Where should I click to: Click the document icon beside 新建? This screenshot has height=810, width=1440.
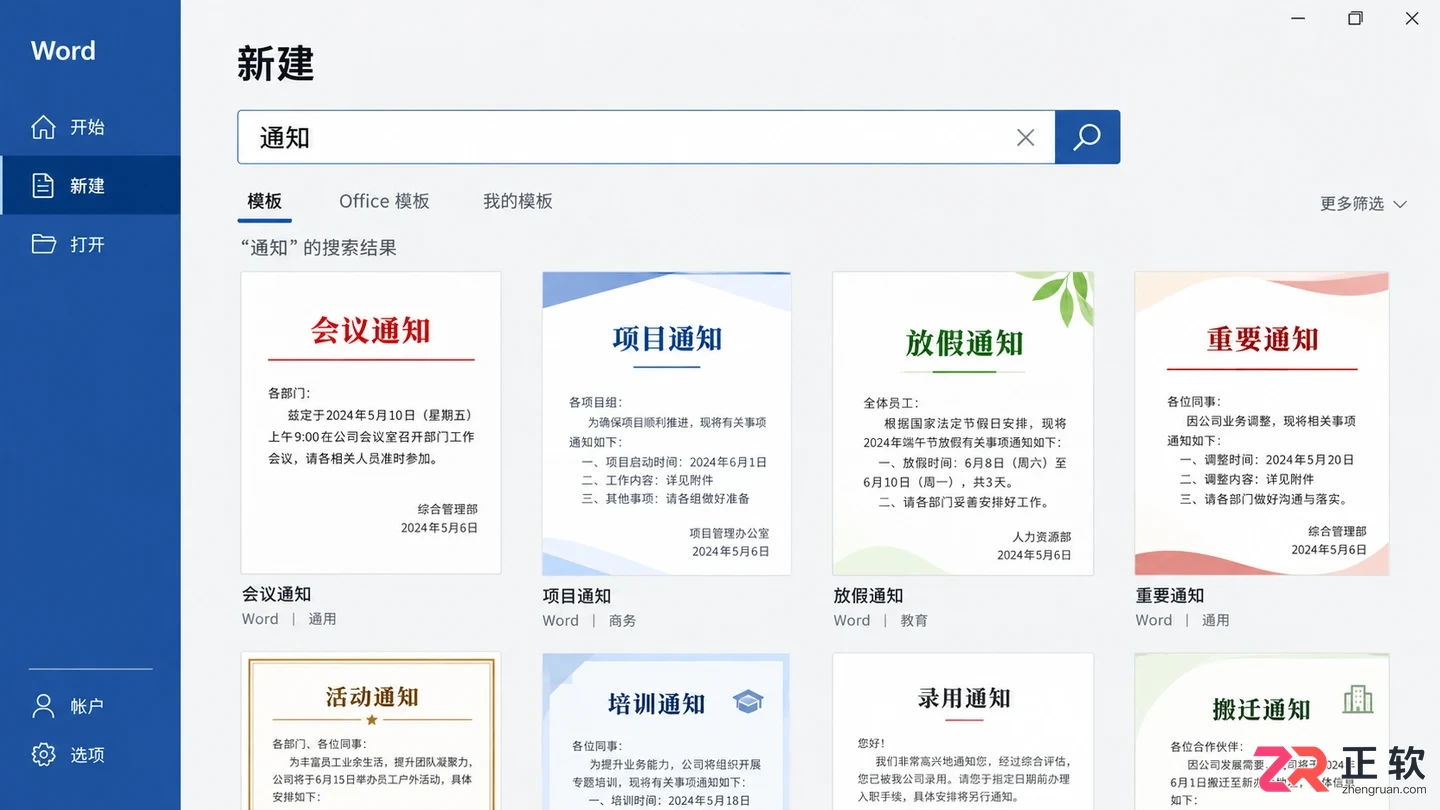(43, 185)
